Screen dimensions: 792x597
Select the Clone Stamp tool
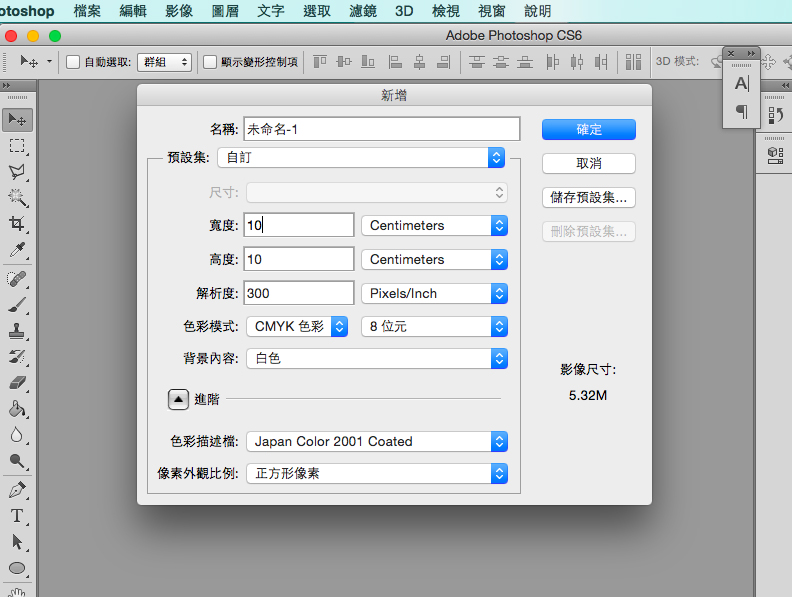pyautogui.click(x=17, y=332)
